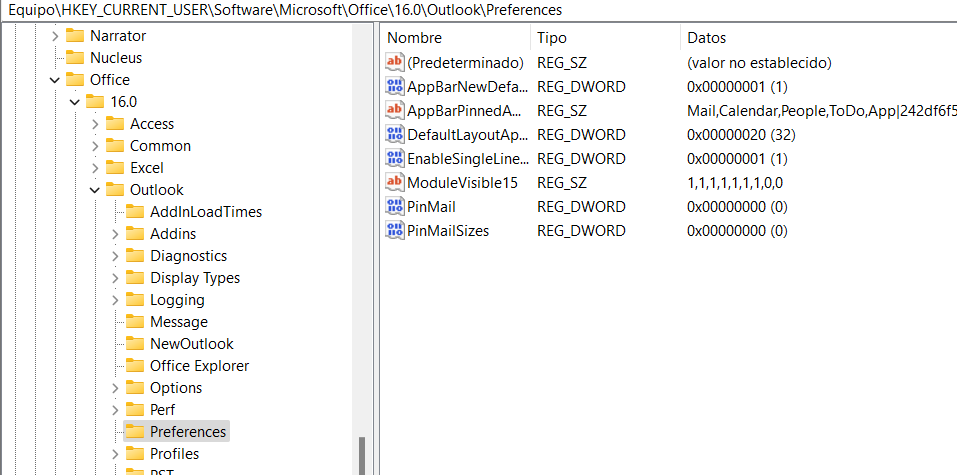Click the (Predeterminado) string value icon
957x475 pixels.
395,62
